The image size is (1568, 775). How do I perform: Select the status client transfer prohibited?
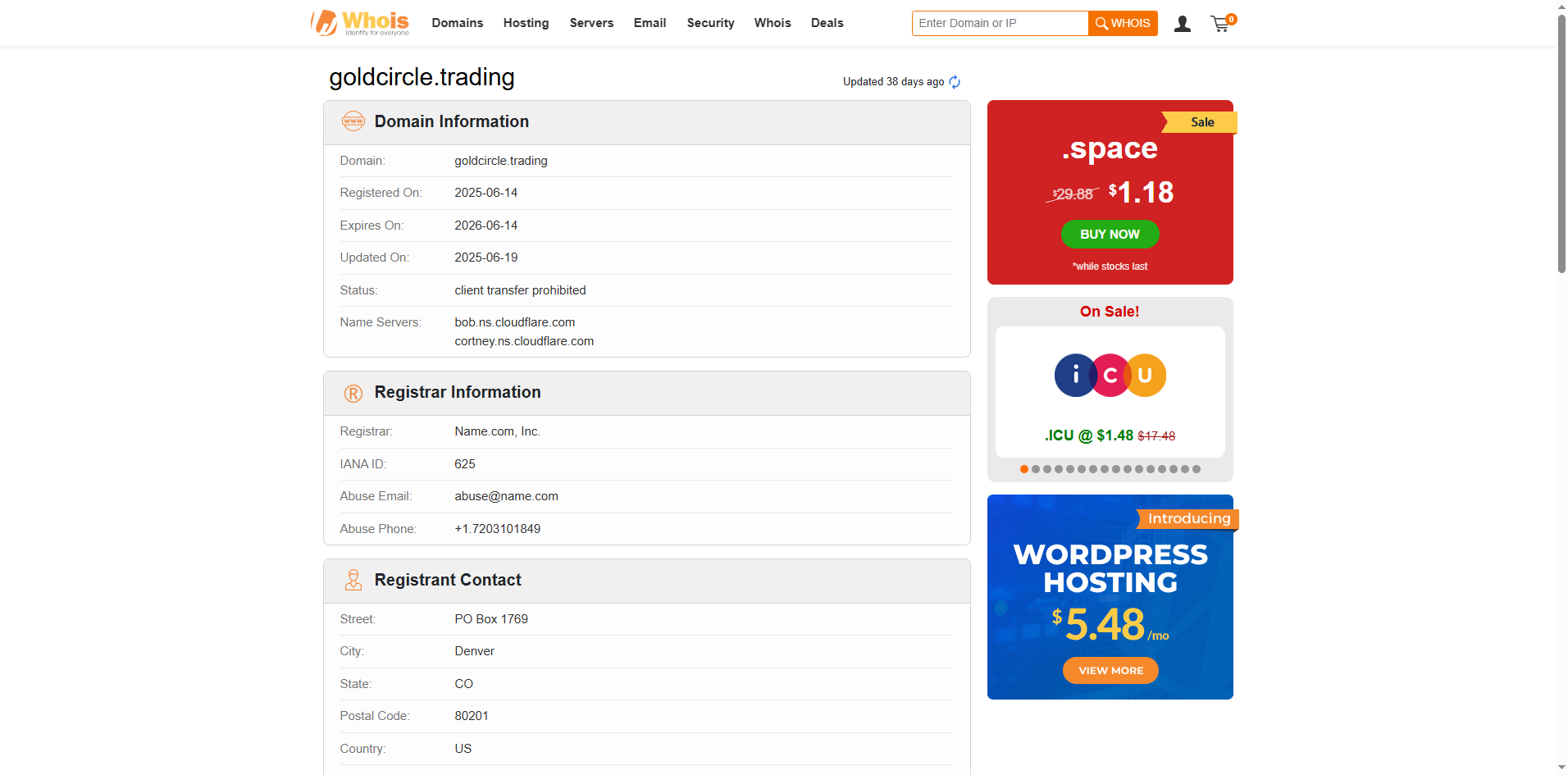click(520, 290)
